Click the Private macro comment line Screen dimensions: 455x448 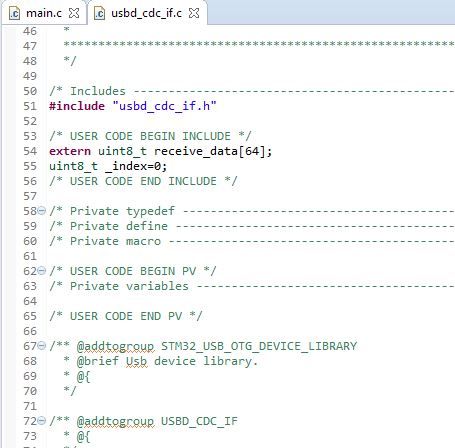[x=252, y=241]
